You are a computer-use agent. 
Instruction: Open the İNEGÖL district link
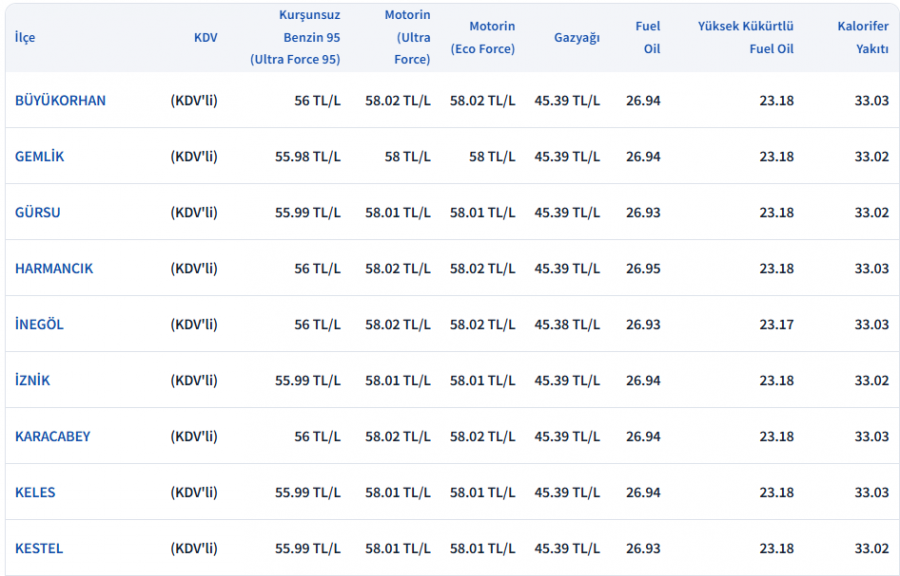pyautogui.click(x=39, y=324)
